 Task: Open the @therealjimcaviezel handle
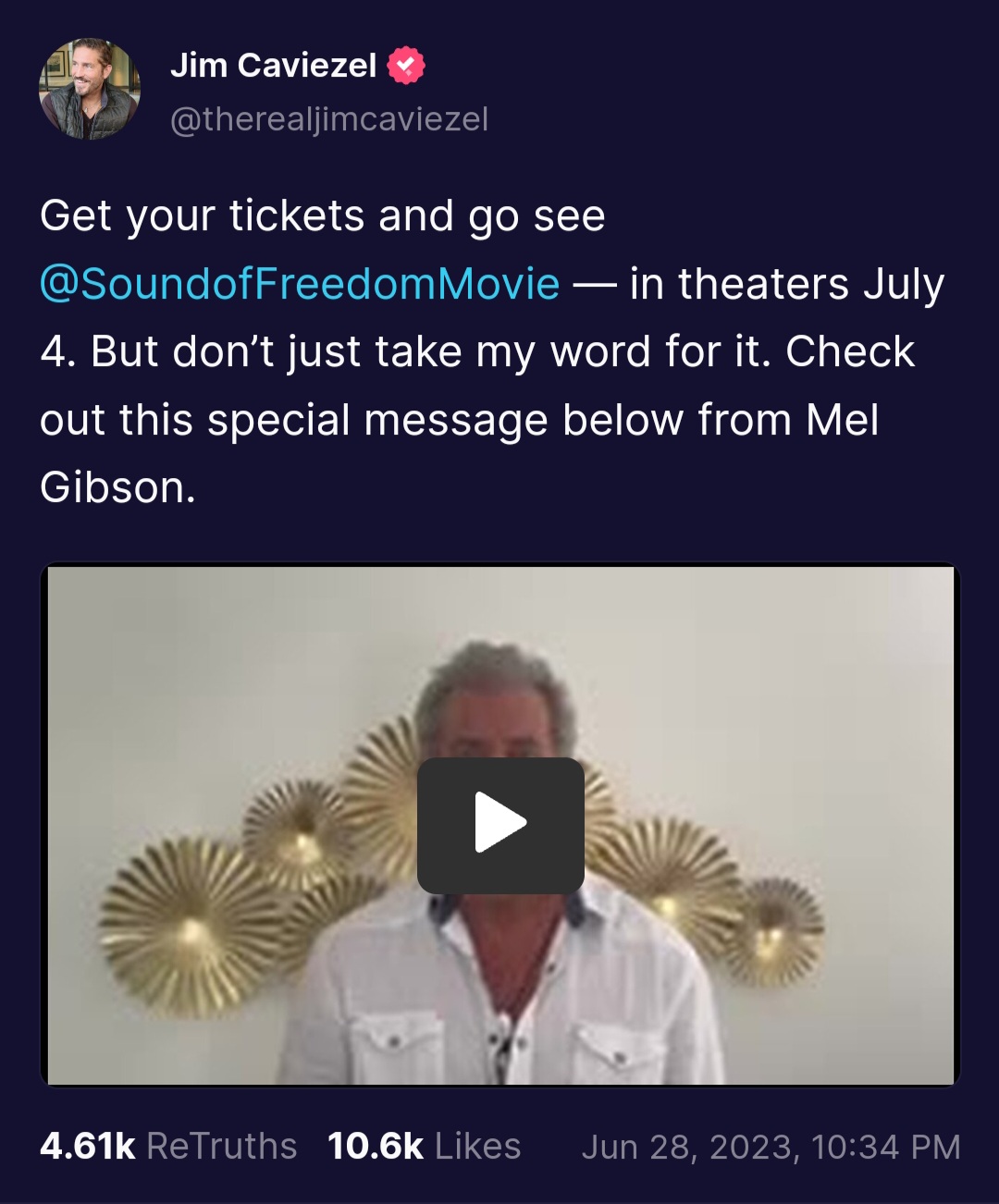coord(329,119)
